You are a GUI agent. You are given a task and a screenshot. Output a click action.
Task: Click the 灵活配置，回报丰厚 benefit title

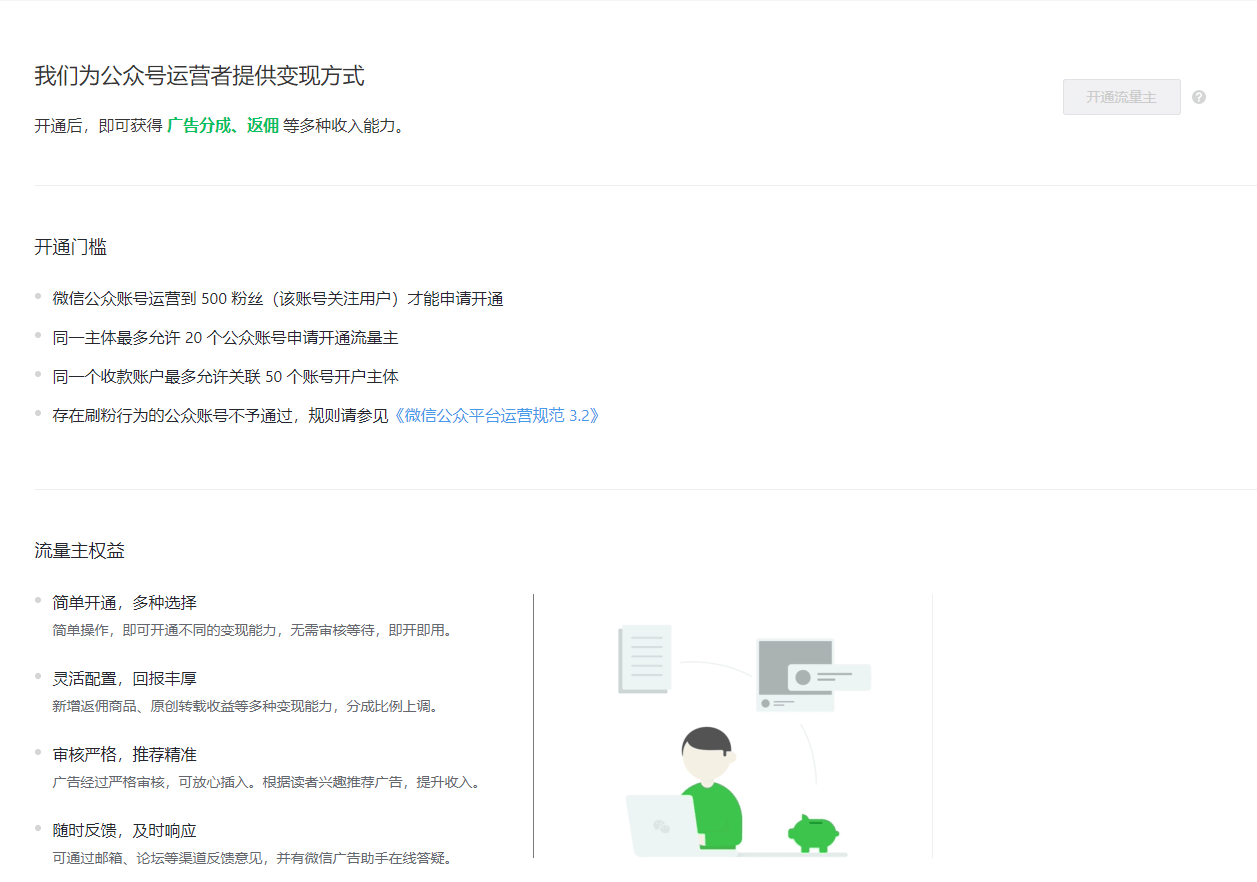125,679
